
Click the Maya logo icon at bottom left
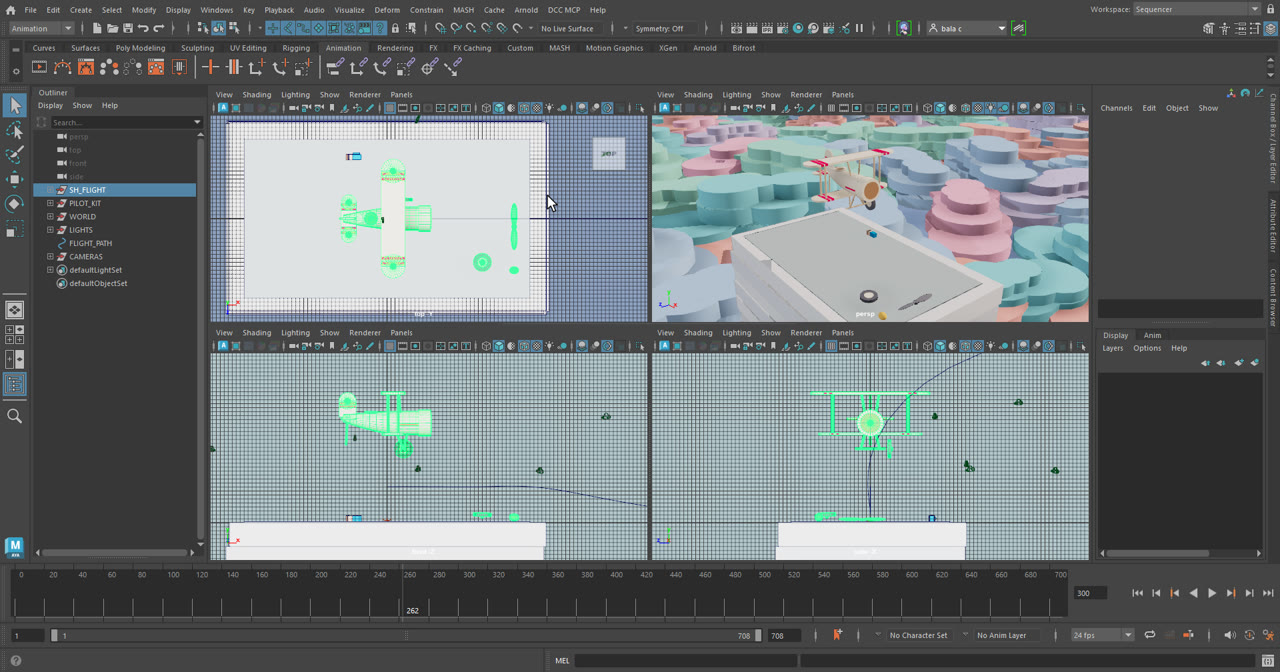14,546
